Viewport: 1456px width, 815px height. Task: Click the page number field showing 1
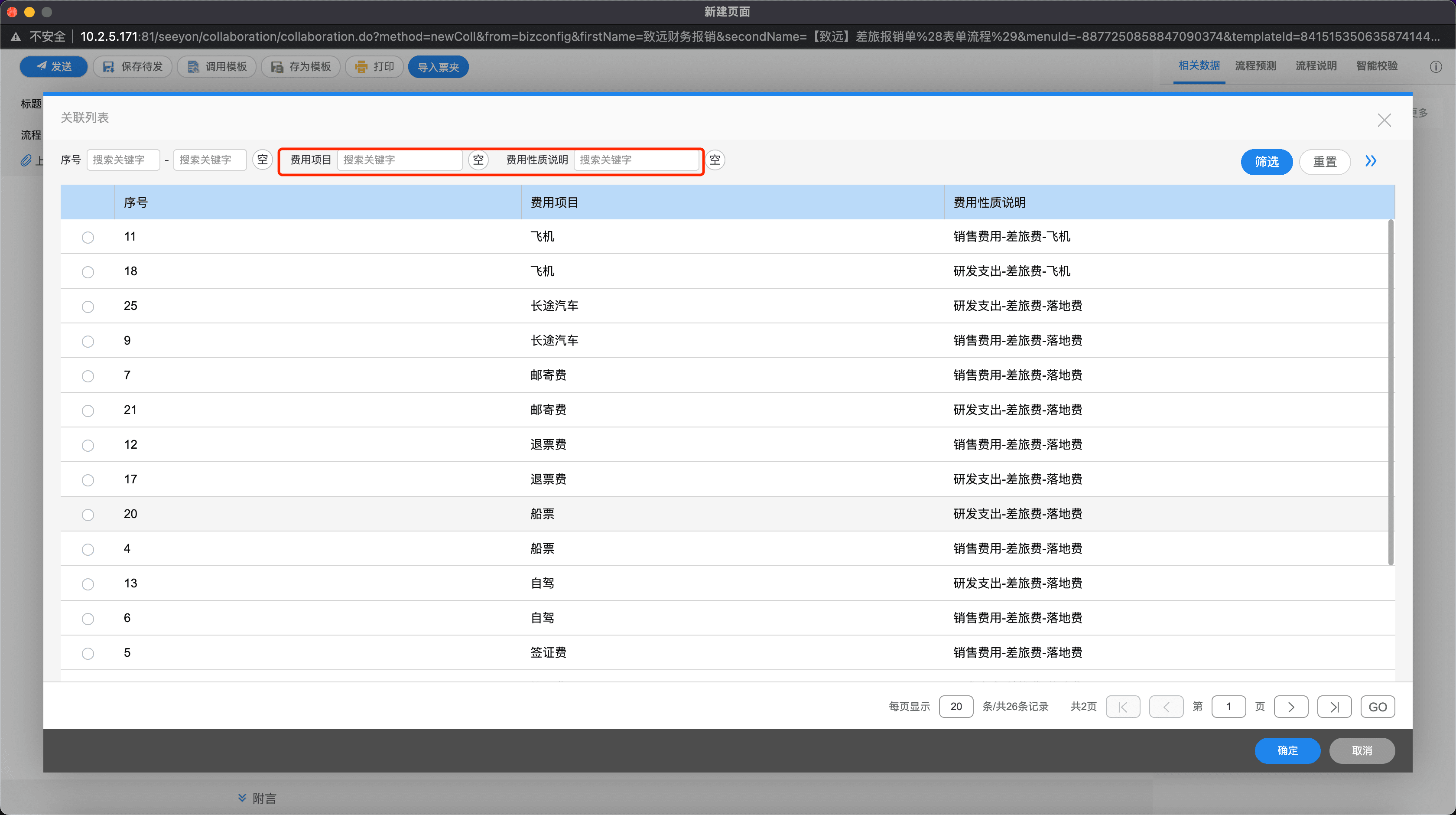click(1228, 707)
